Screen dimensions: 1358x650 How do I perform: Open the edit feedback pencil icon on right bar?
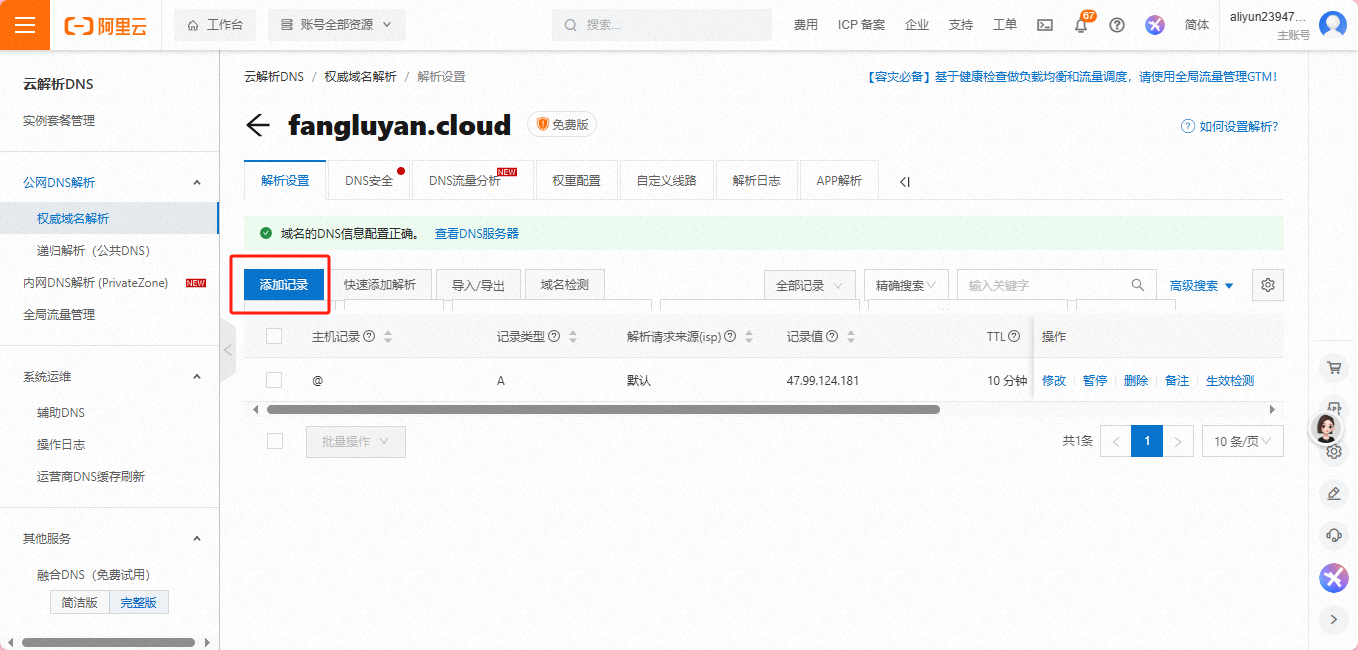tap(1333, 493)
